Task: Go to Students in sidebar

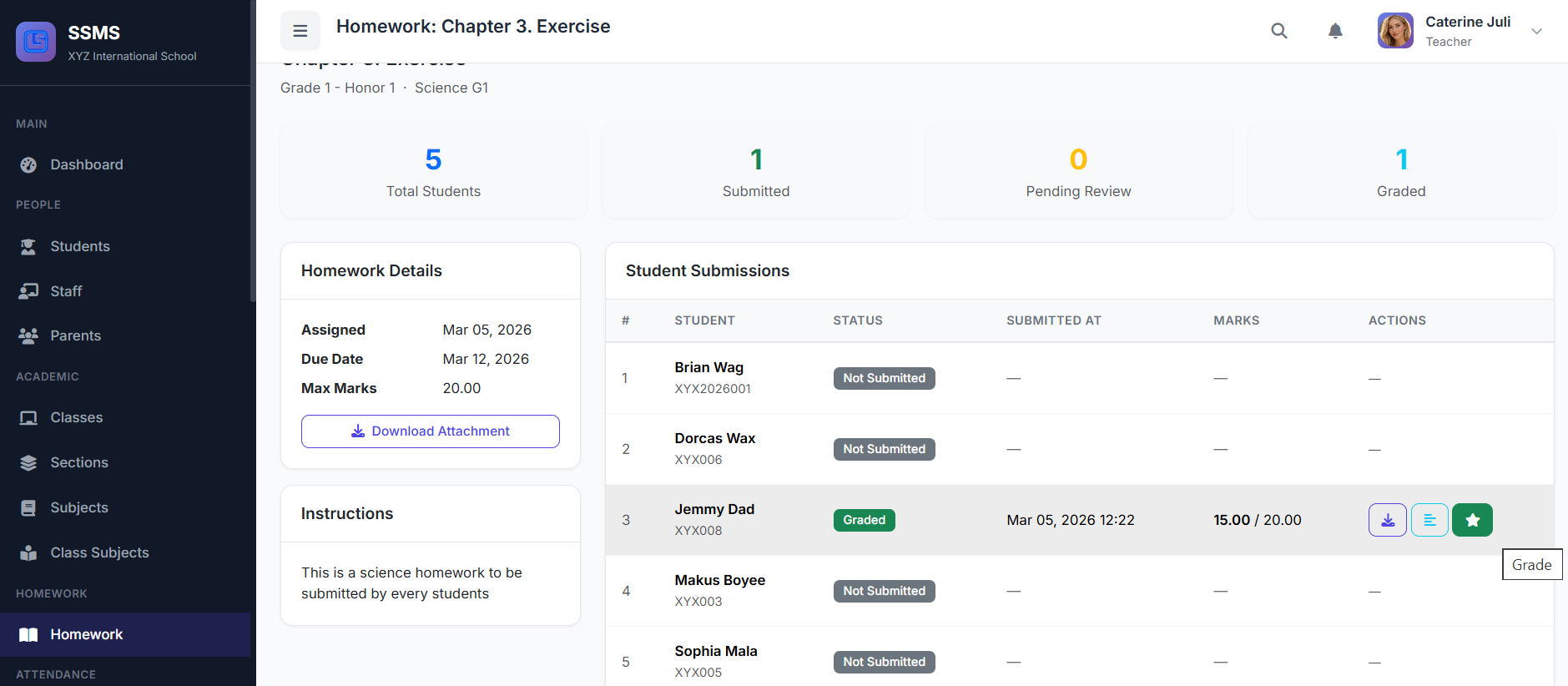Action: 79,246
